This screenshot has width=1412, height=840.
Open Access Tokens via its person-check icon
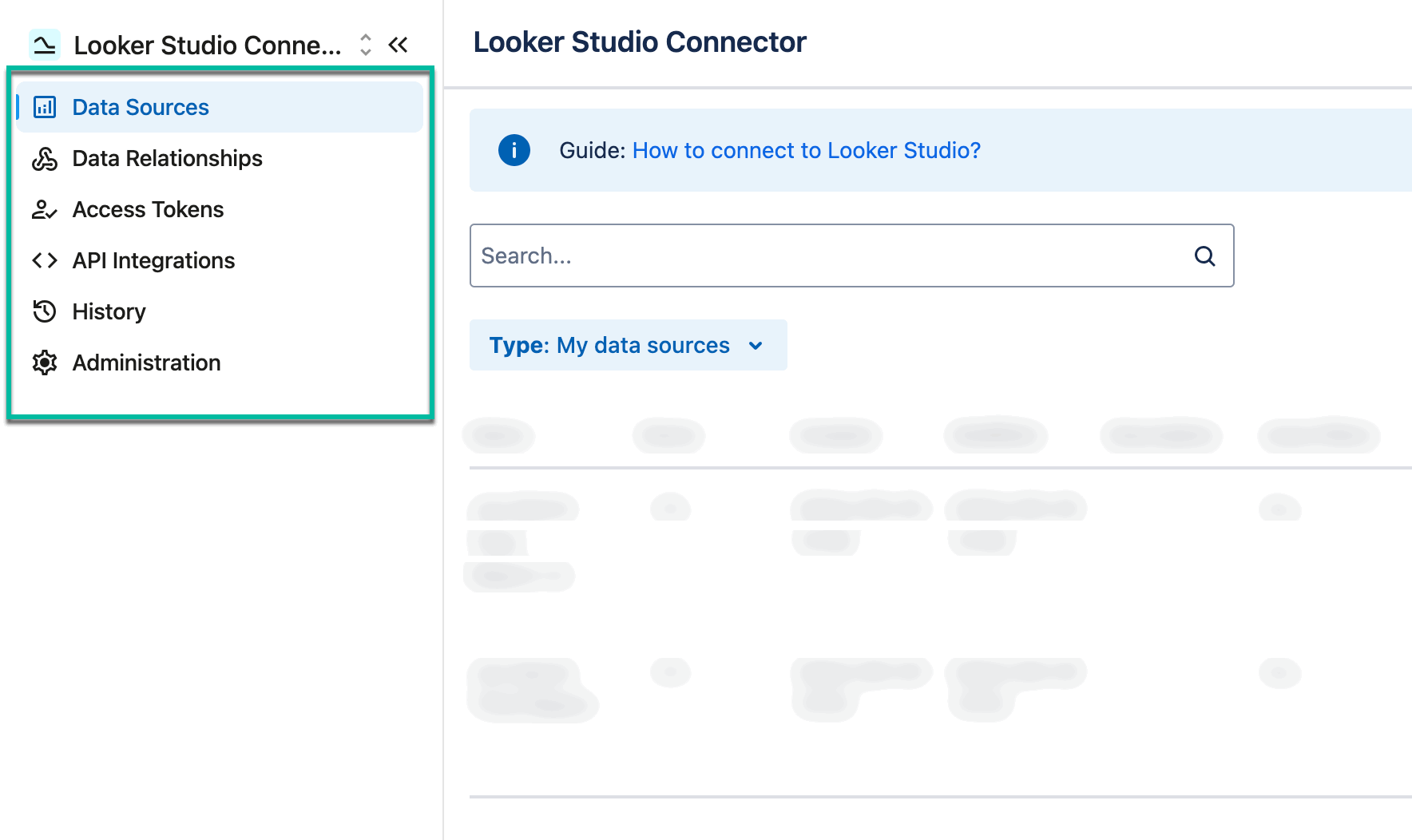coord(45,209)
